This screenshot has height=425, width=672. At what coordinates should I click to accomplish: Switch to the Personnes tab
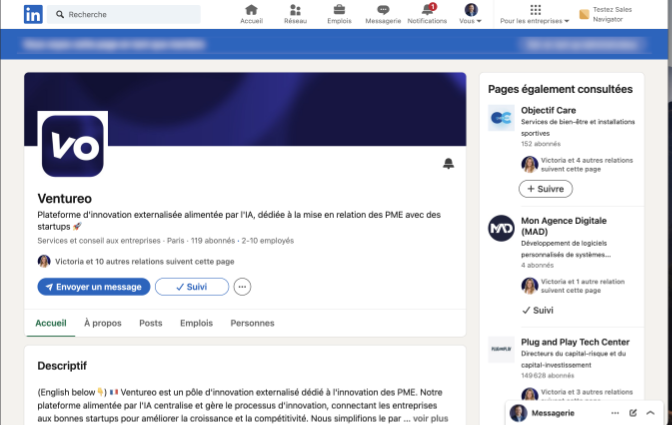(252, 323)
